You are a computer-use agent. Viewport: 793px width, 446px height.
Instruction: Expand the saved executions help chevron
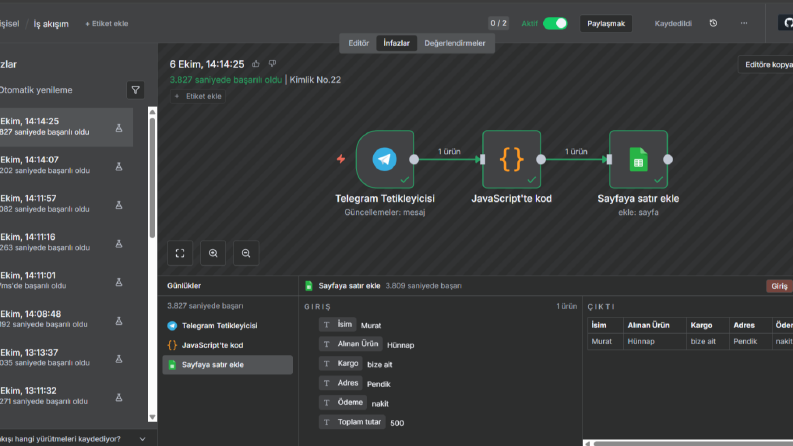pyautogui.click(x=143, y=439)
